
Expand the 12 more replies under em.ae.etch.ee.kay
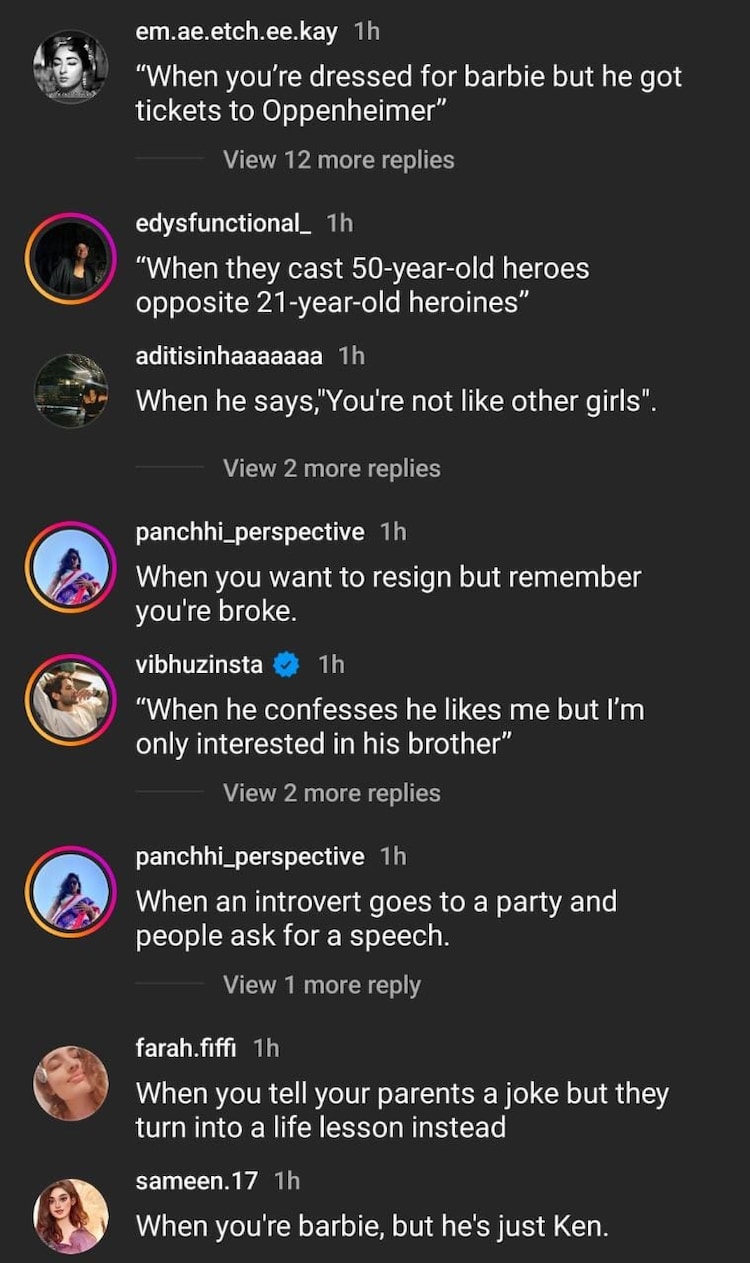coord(338,159)
